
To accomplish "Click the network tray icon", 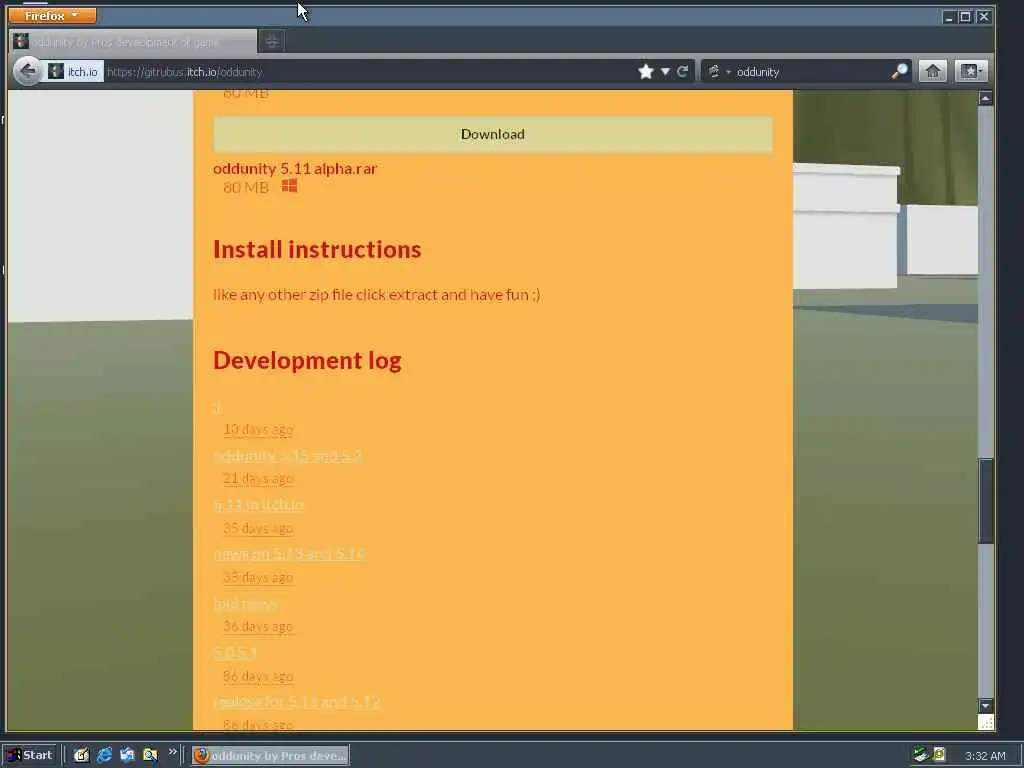I will tap(920, 755).
